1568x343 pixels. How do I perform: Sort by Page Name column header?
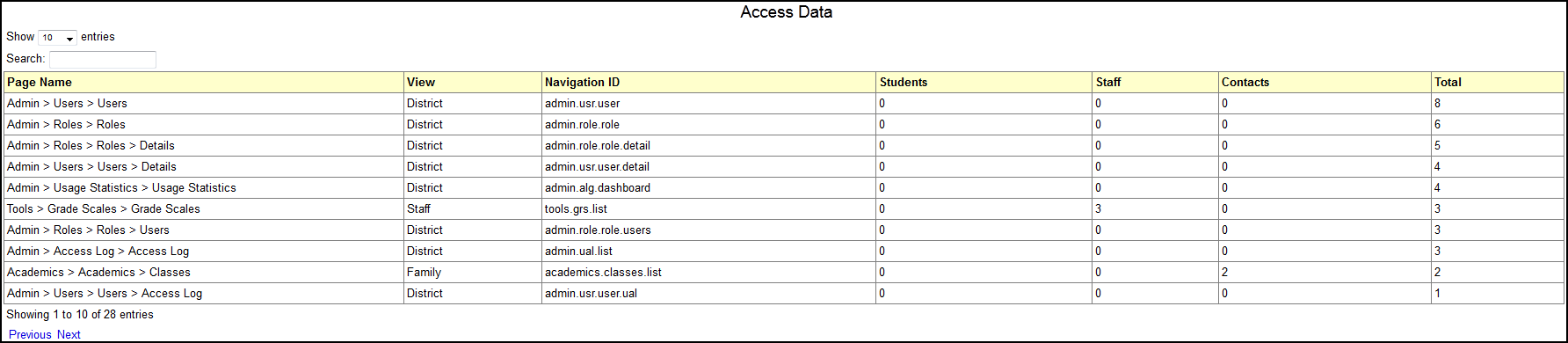[204, 83]
